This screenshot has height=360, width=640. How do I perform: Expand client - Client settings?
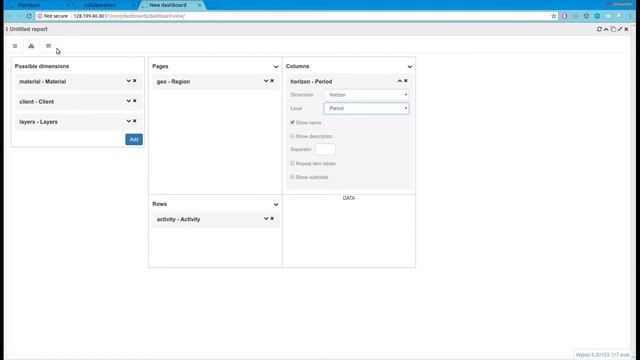129,101
